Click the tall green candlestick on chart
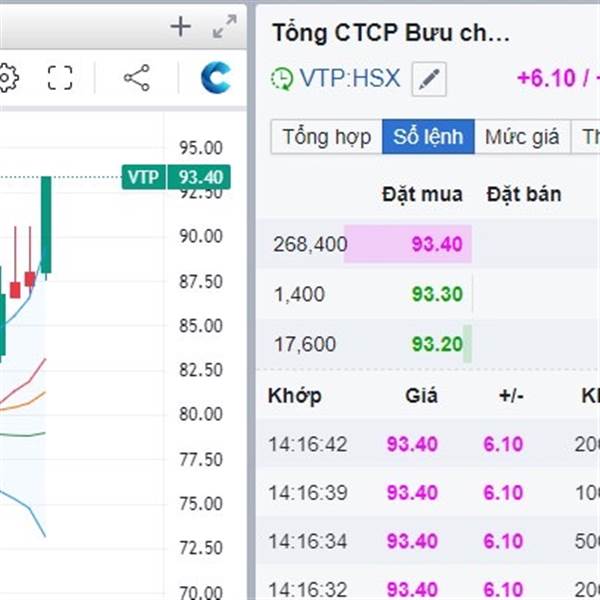This screenshot has height=600, width=600. point(46,225)
